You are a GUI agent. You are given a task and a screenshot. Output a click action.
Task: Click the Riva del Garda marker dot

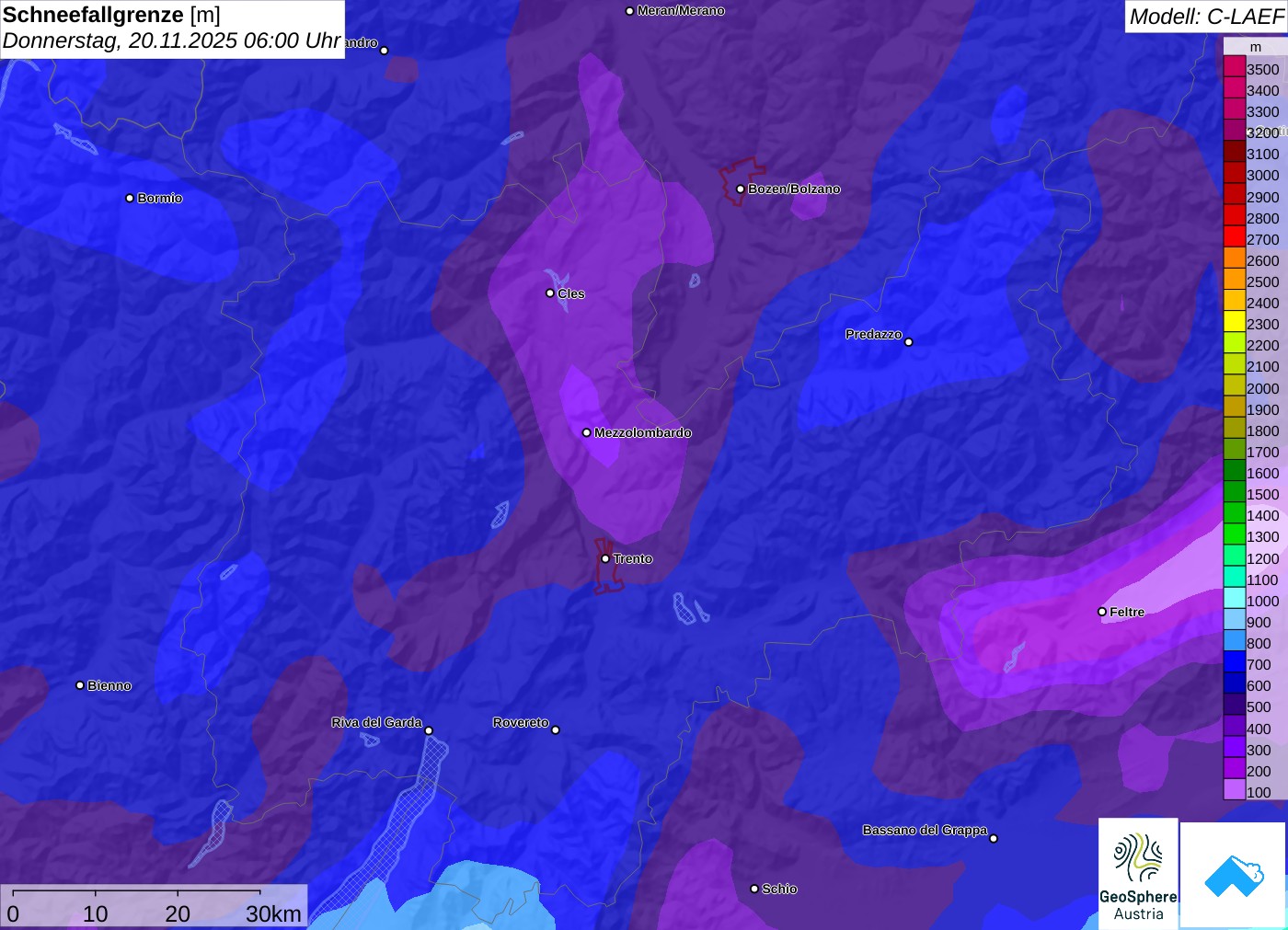coord(429,731)
